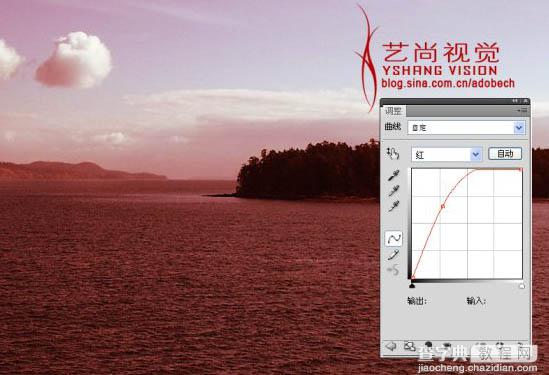Image resolution: width=549 pixels, height=375 pixels.
Task: Switch to pencil draw curve mode
Action: point(394,255)
